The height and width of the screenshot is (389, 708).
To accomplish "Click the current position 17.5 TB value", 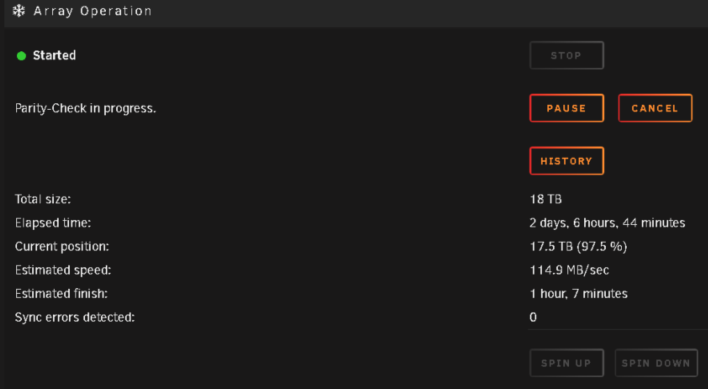I will [x=578, y=246].
